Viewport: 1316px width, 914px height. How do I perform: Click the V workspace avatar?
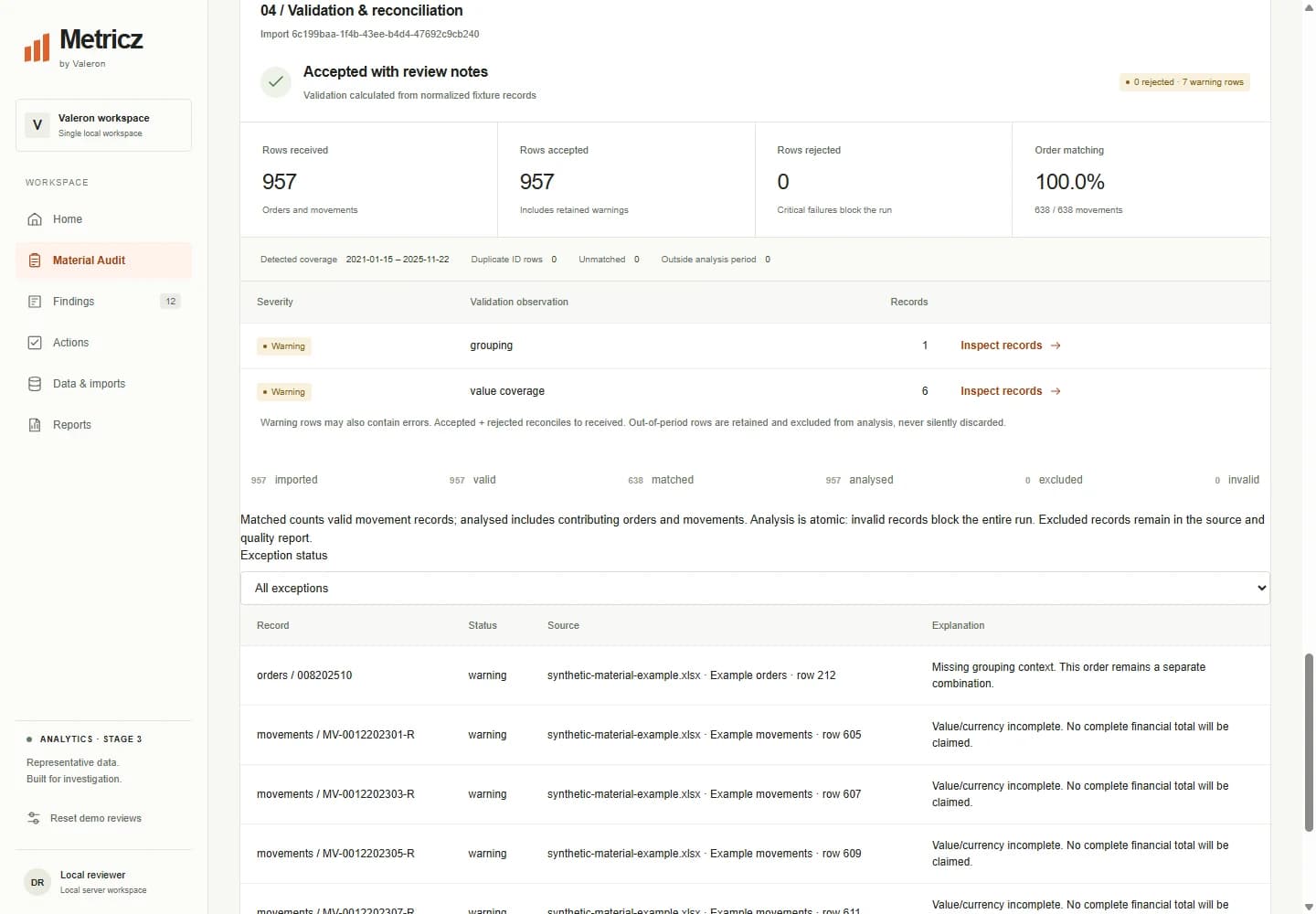[37, 125]
